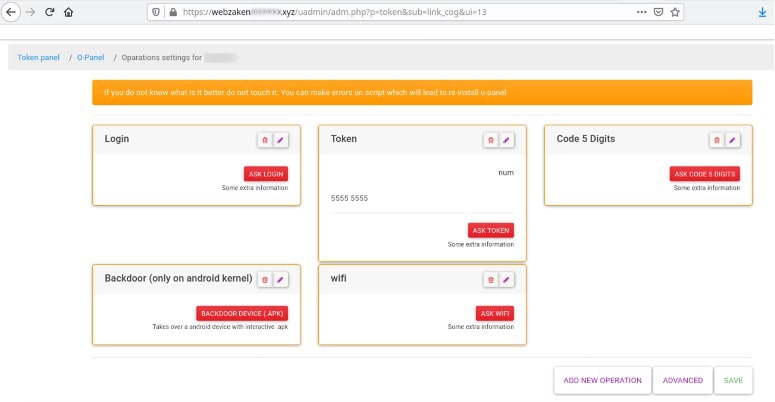
Task: Delete the Token operation trash icon
Action: coord(491,140)
